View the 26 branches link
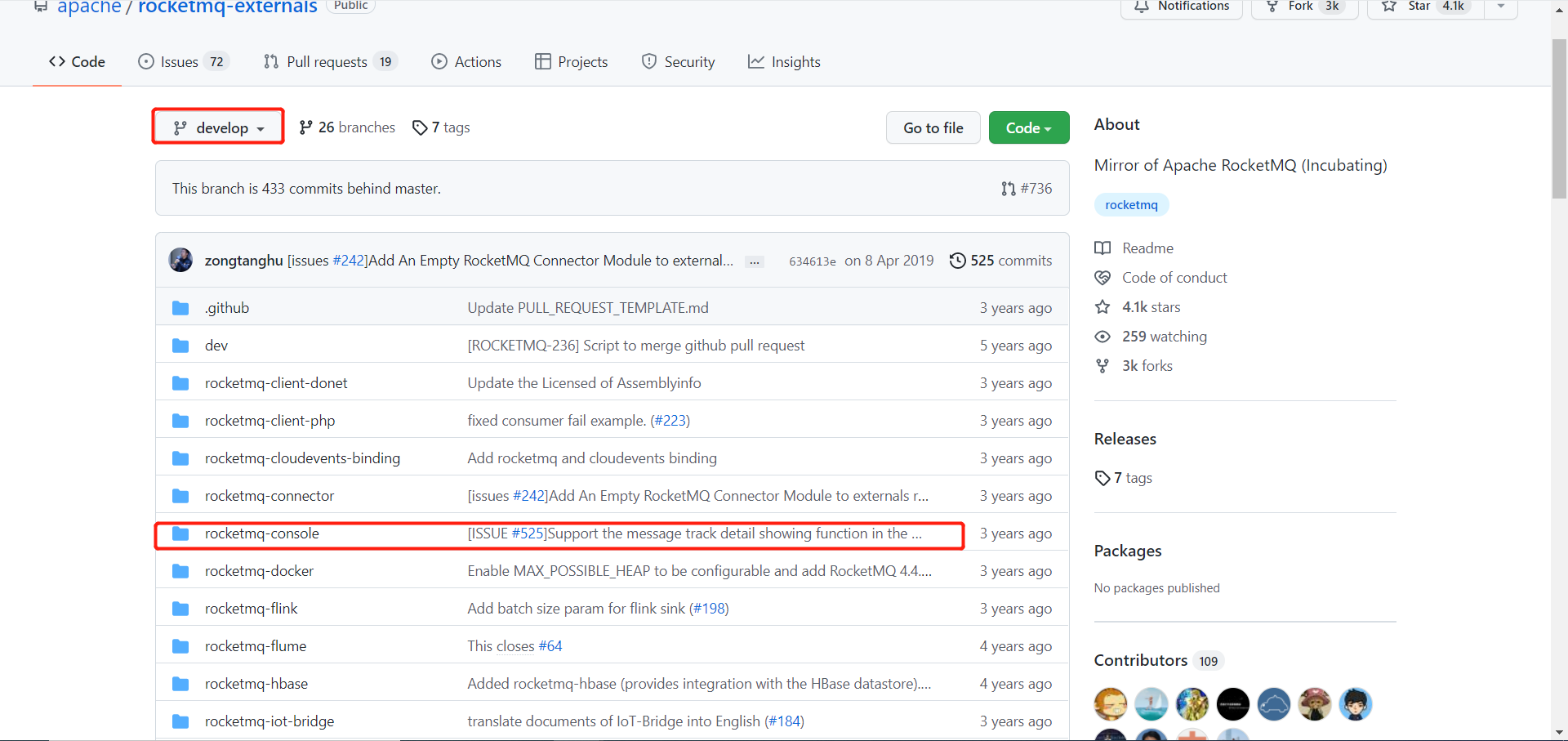This screenshot has height=741, width=1568. [x=347, y=127]
